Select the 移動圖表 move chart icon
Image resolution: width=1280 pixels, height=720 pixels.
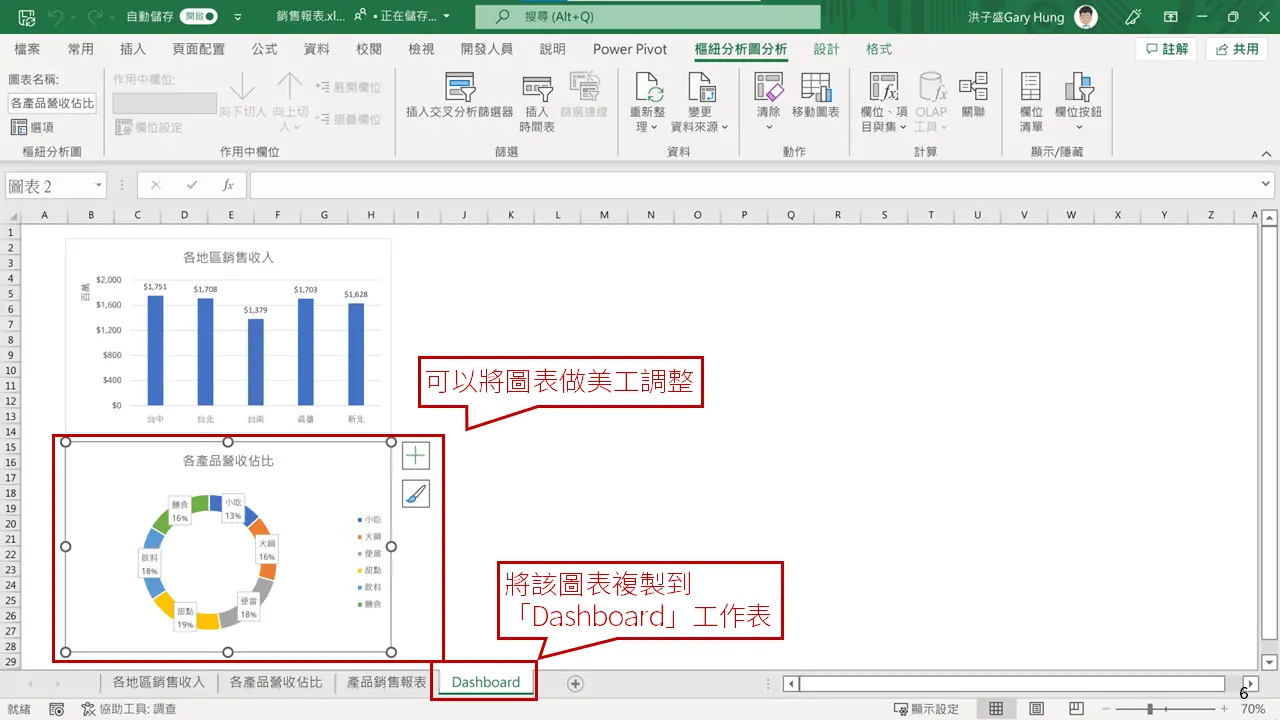[816, 88]
